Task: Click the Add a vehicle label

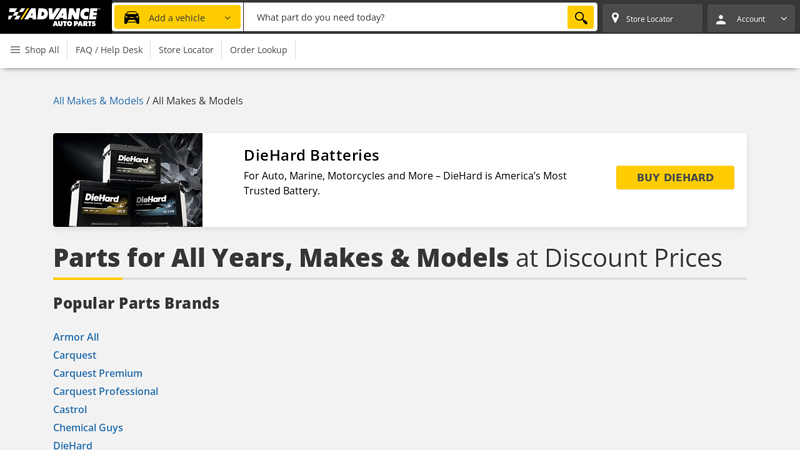Action: coord(177,18)
